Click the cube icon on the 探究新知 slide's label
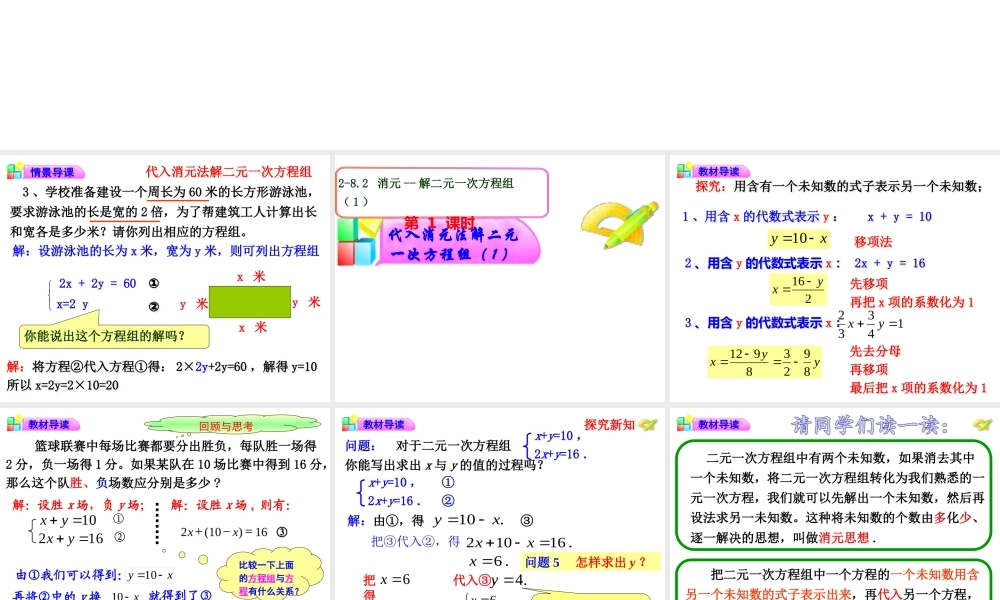1000x600 pixels. point(349,423)
